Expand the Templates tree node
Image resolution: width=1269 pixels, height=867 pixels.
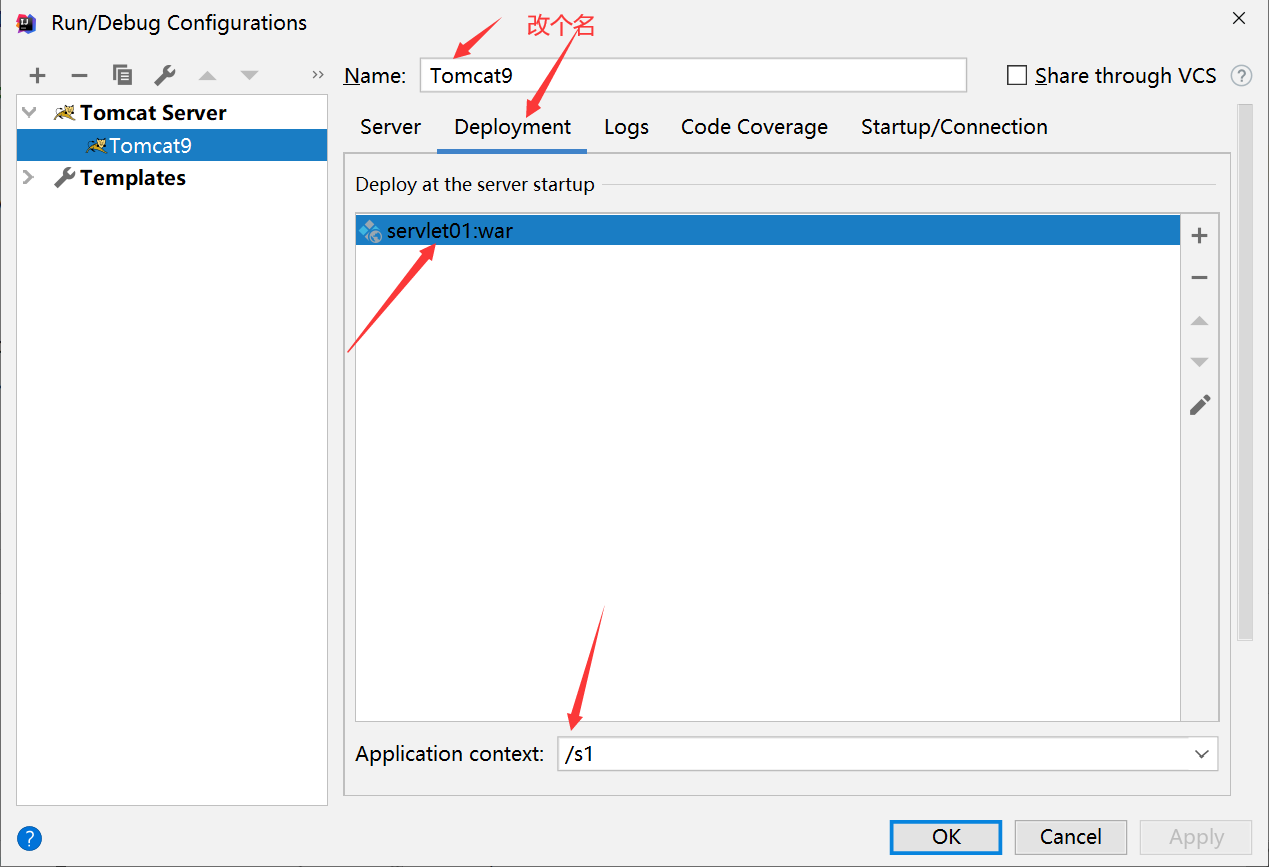pos(29,177)
